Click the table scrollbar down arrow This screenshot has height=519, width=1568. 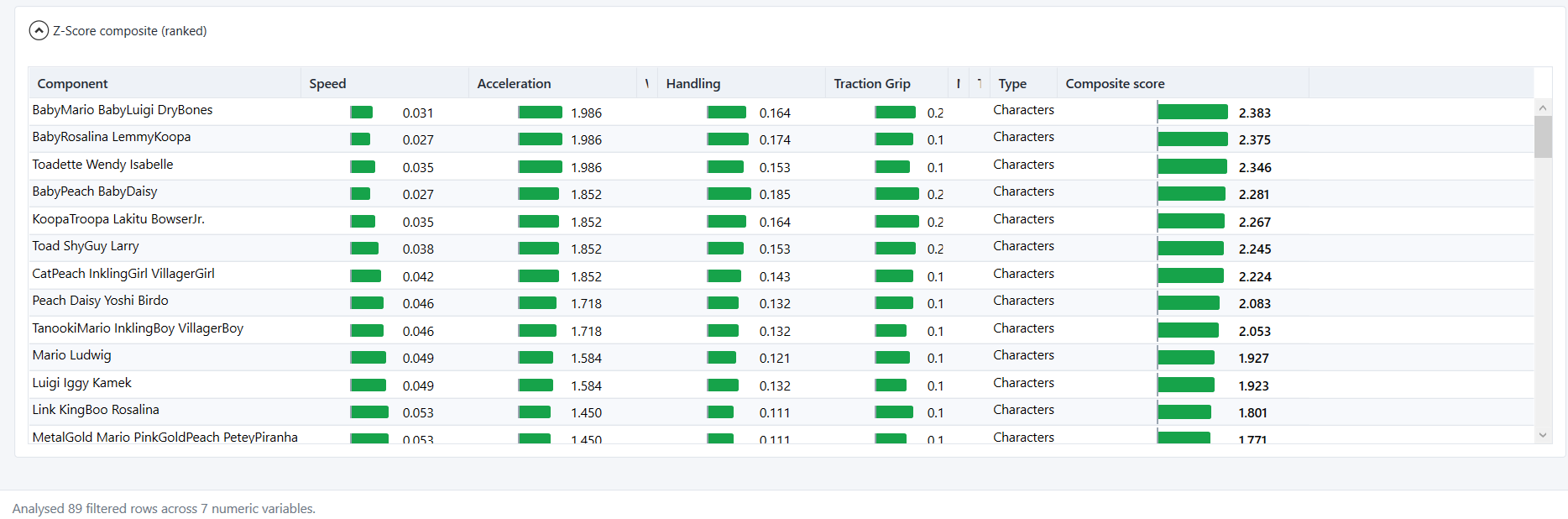pyautogui.click(x=1543, y=435)
